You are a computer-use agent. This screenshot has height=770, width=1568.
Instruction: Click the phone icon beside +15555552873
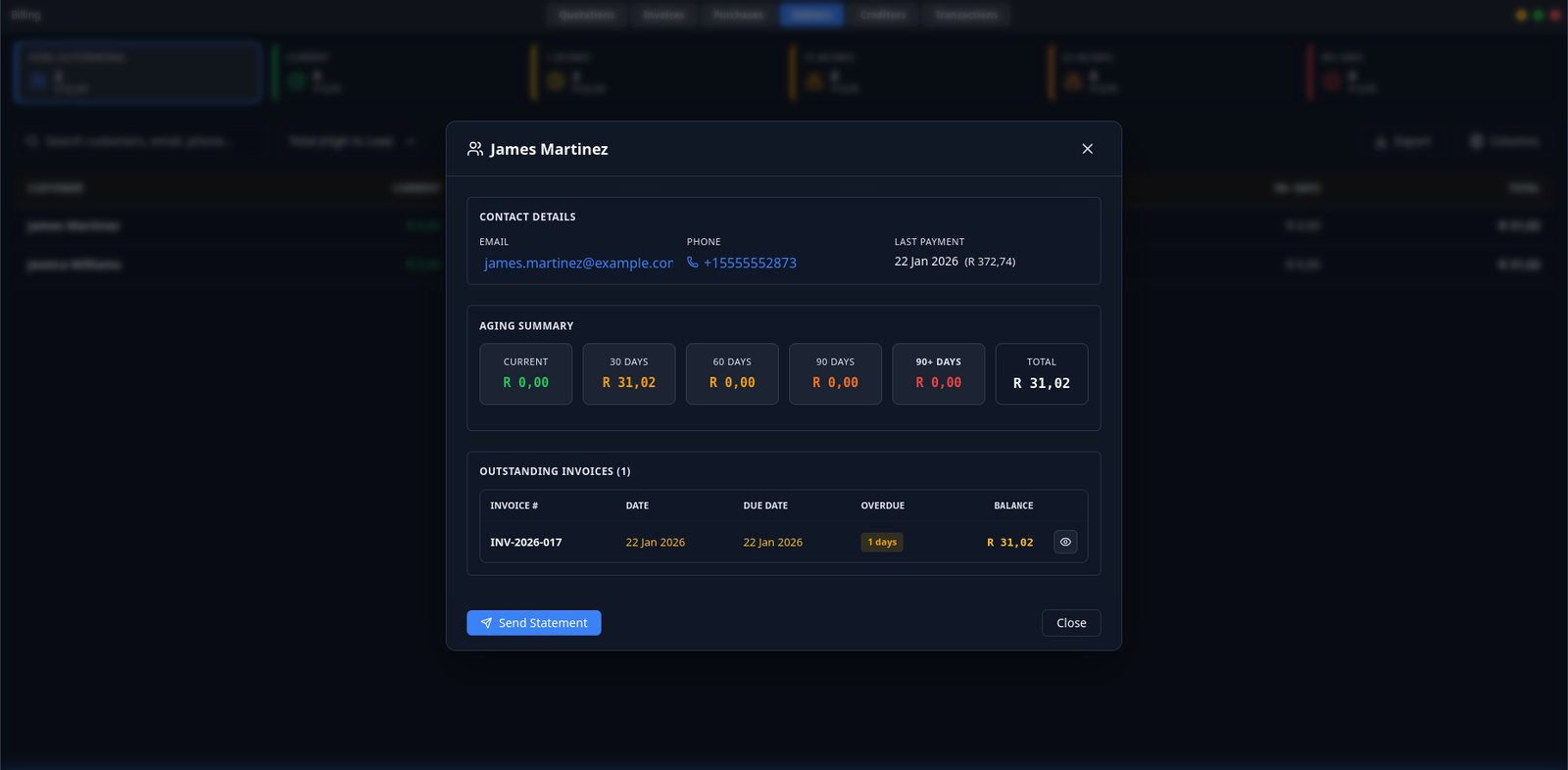[693, 263]
